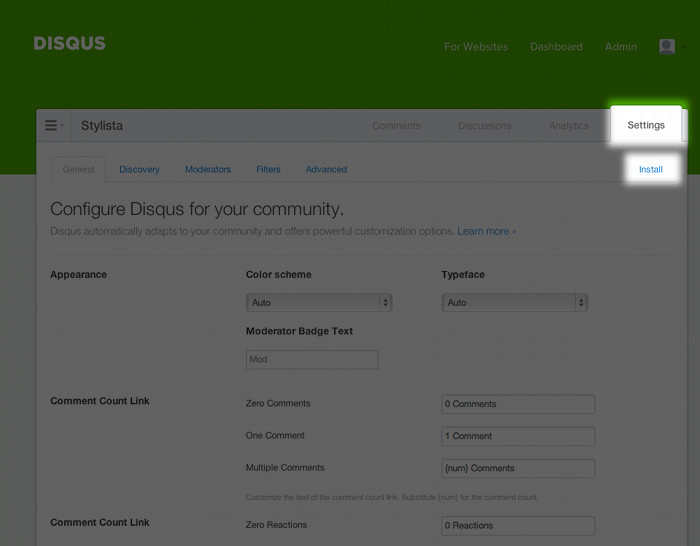Open the user avatar menu
This screenshot has height=546, width=700.
(x=672, y=46)
